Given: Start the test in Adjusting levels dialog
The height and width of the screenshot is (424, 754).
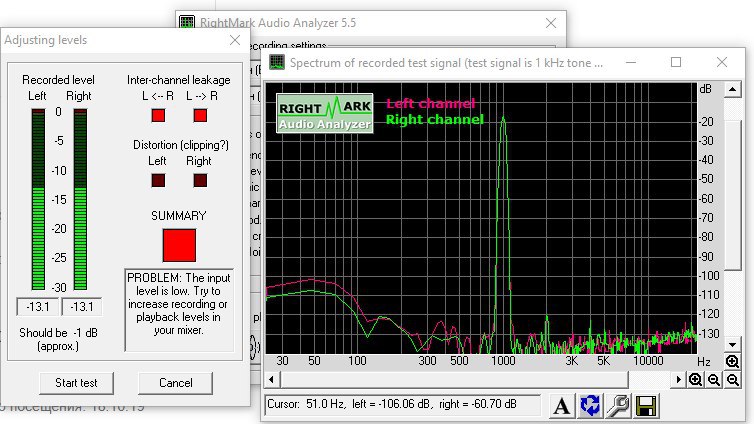Looking at the screenshot, I should 76,383.
